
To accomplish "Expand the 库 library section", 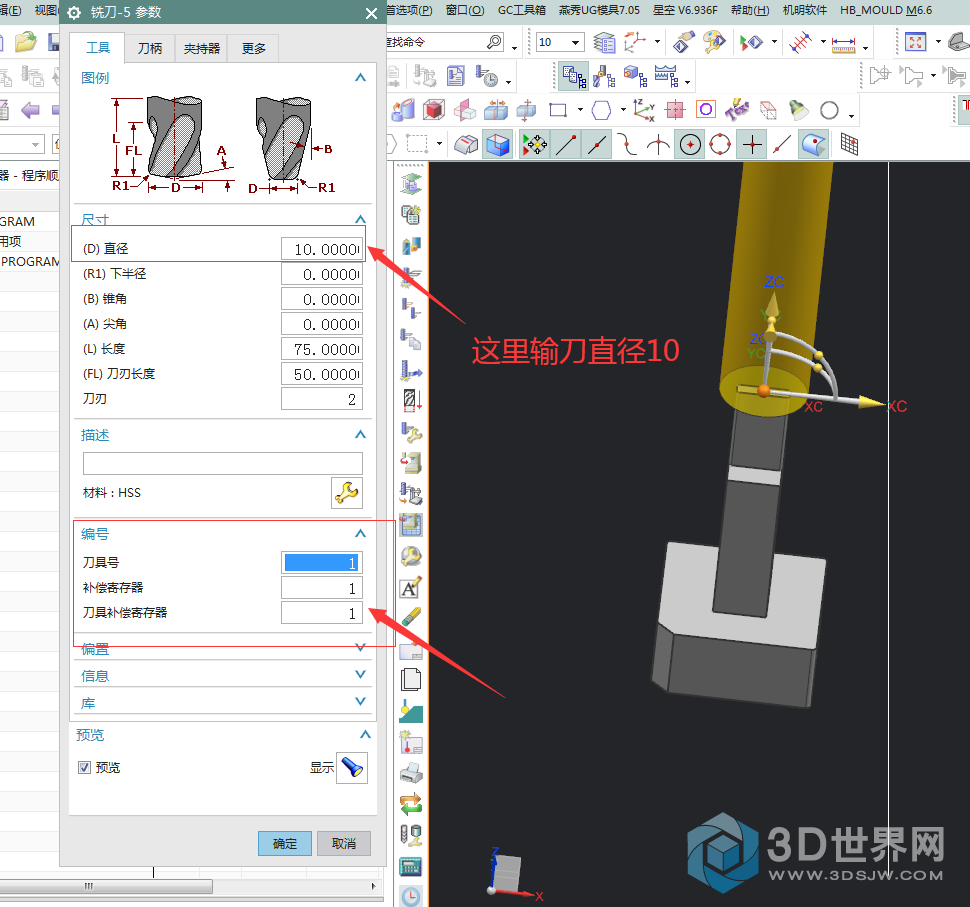I will coord(361,702).
